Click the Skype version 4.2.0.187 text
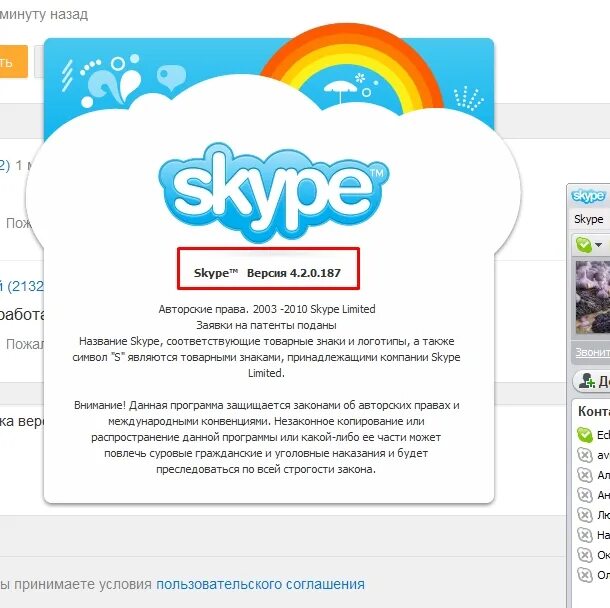Screen dimensions: 610x608 pos(268,273)
